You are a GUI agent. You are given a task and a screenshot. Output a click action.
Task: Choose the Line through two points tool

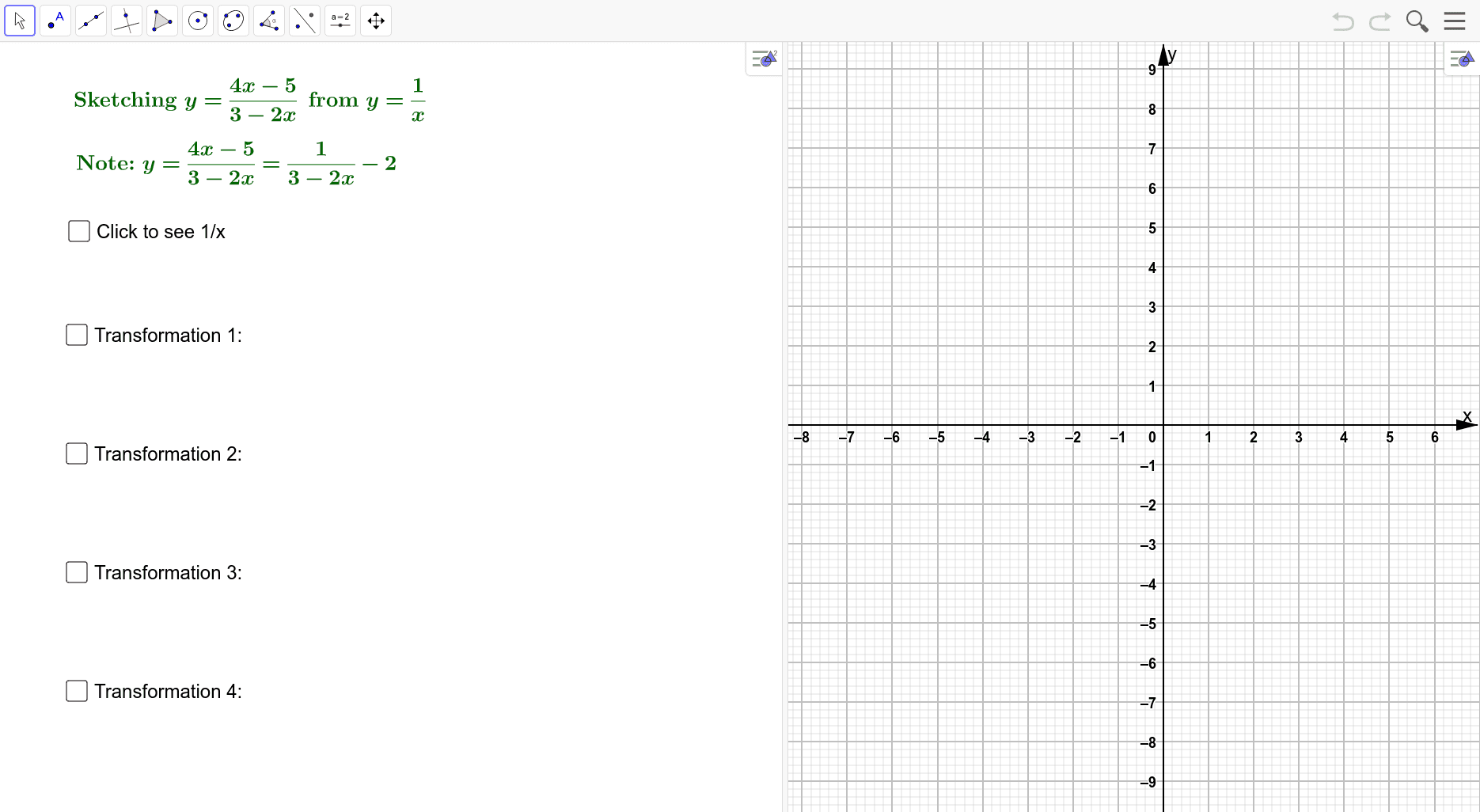tap(91, 21)
